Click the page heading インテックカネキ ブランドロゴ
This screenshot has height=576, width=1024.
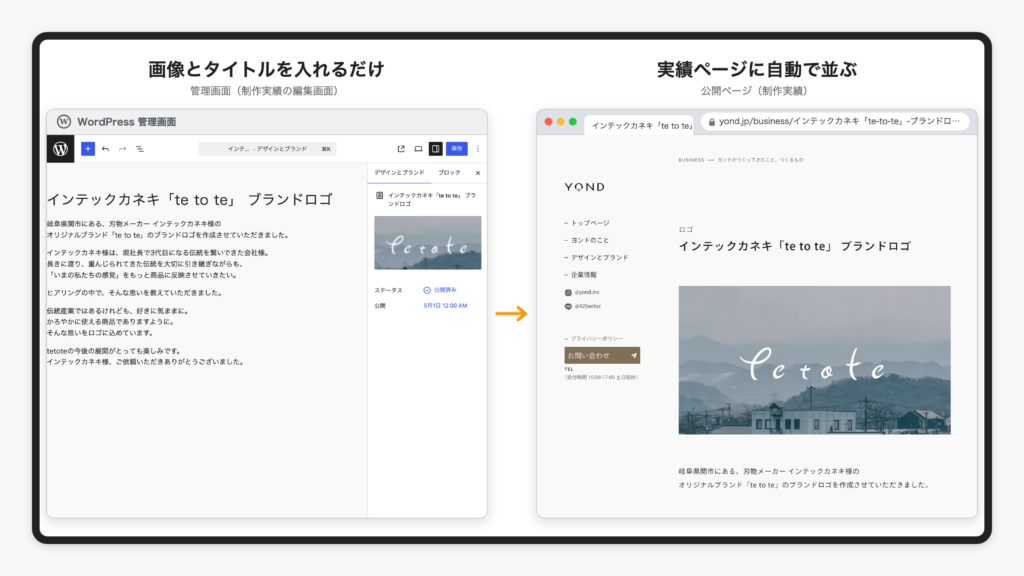pos(795,246)
